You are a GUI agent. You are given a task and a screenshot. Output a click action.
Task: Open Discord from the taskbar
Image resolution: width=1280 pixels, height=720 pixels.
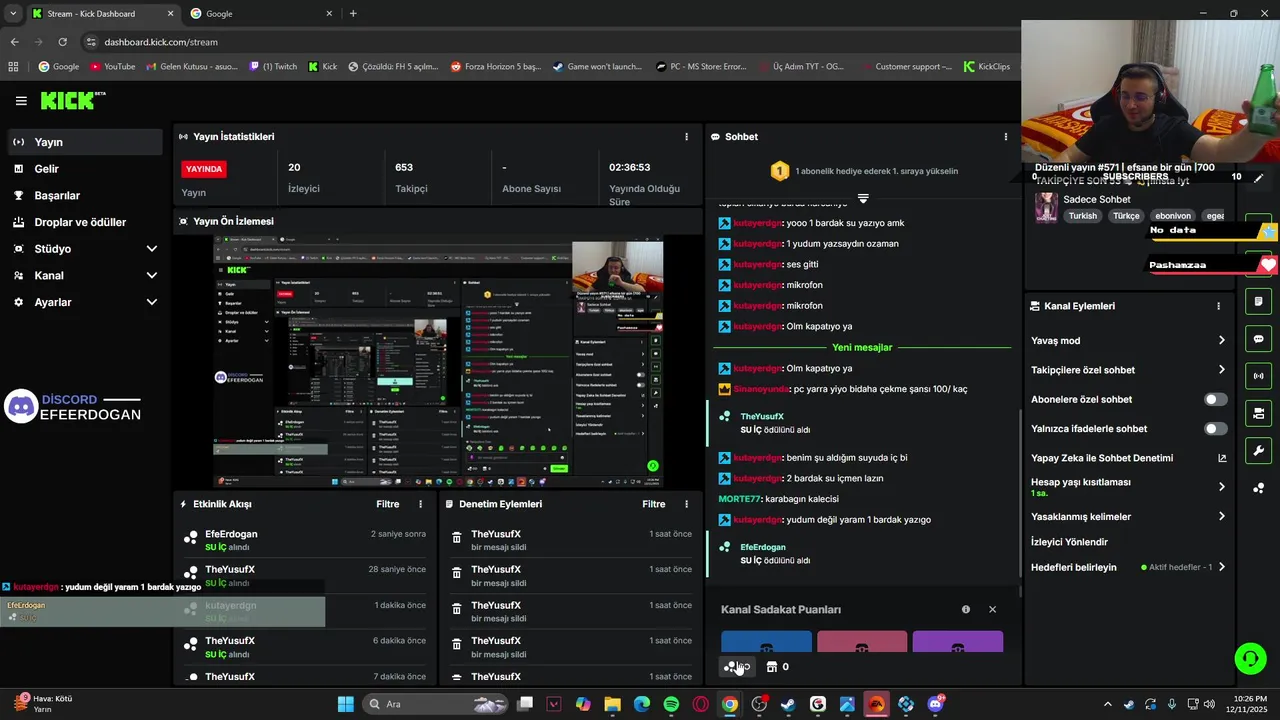[x=935, y=704]
